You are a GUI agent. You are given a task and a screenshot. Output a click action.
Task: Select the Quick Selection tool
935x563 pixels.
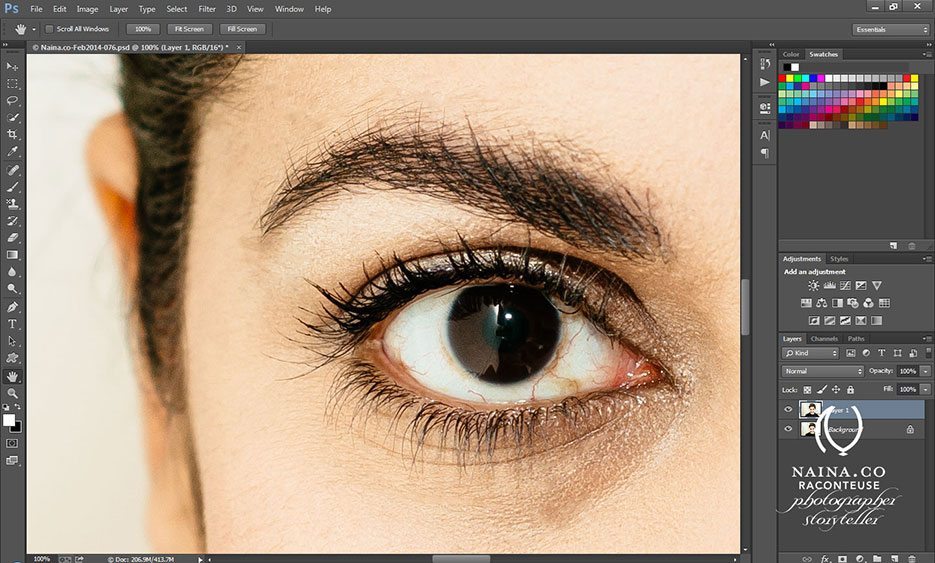(12, 117)
